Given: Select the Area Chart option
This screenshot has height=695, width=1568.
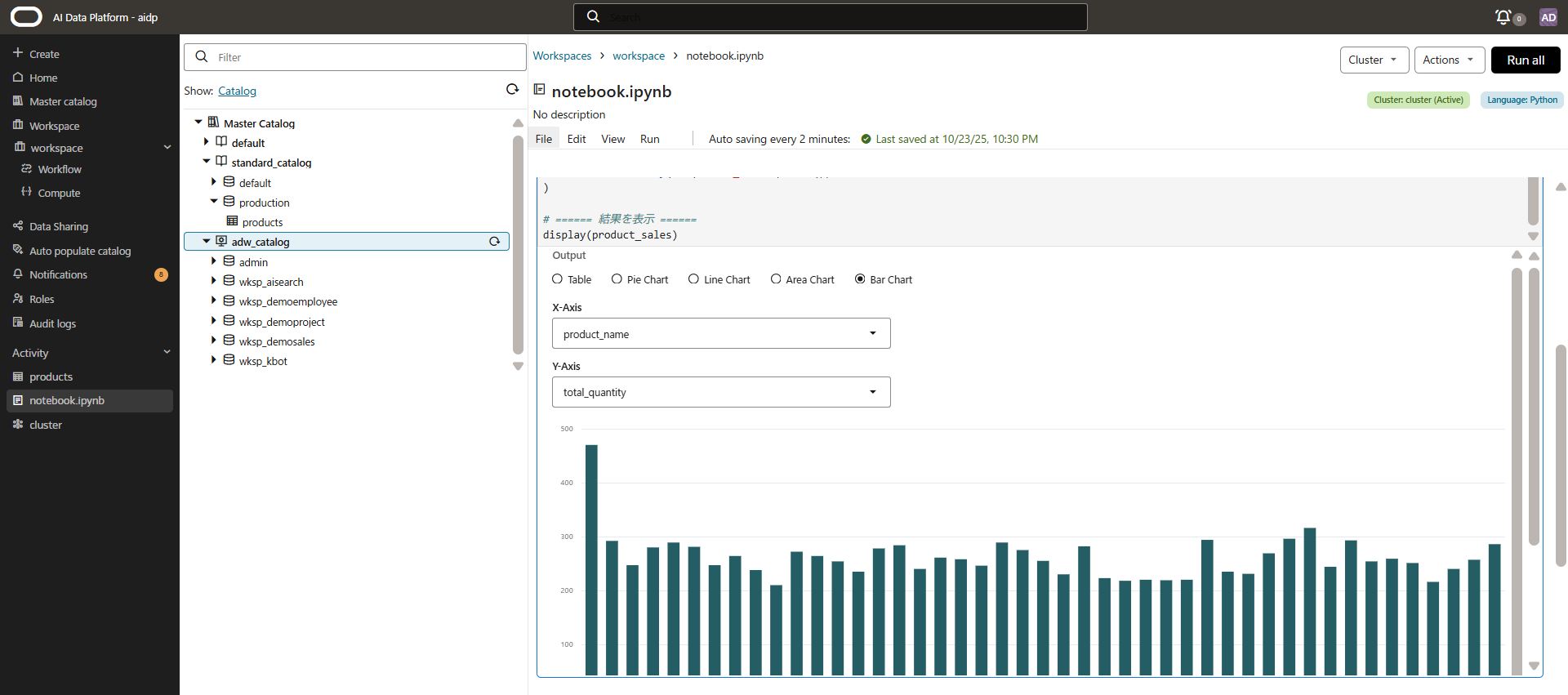Looking at the screenshot, I should [776, 278].
